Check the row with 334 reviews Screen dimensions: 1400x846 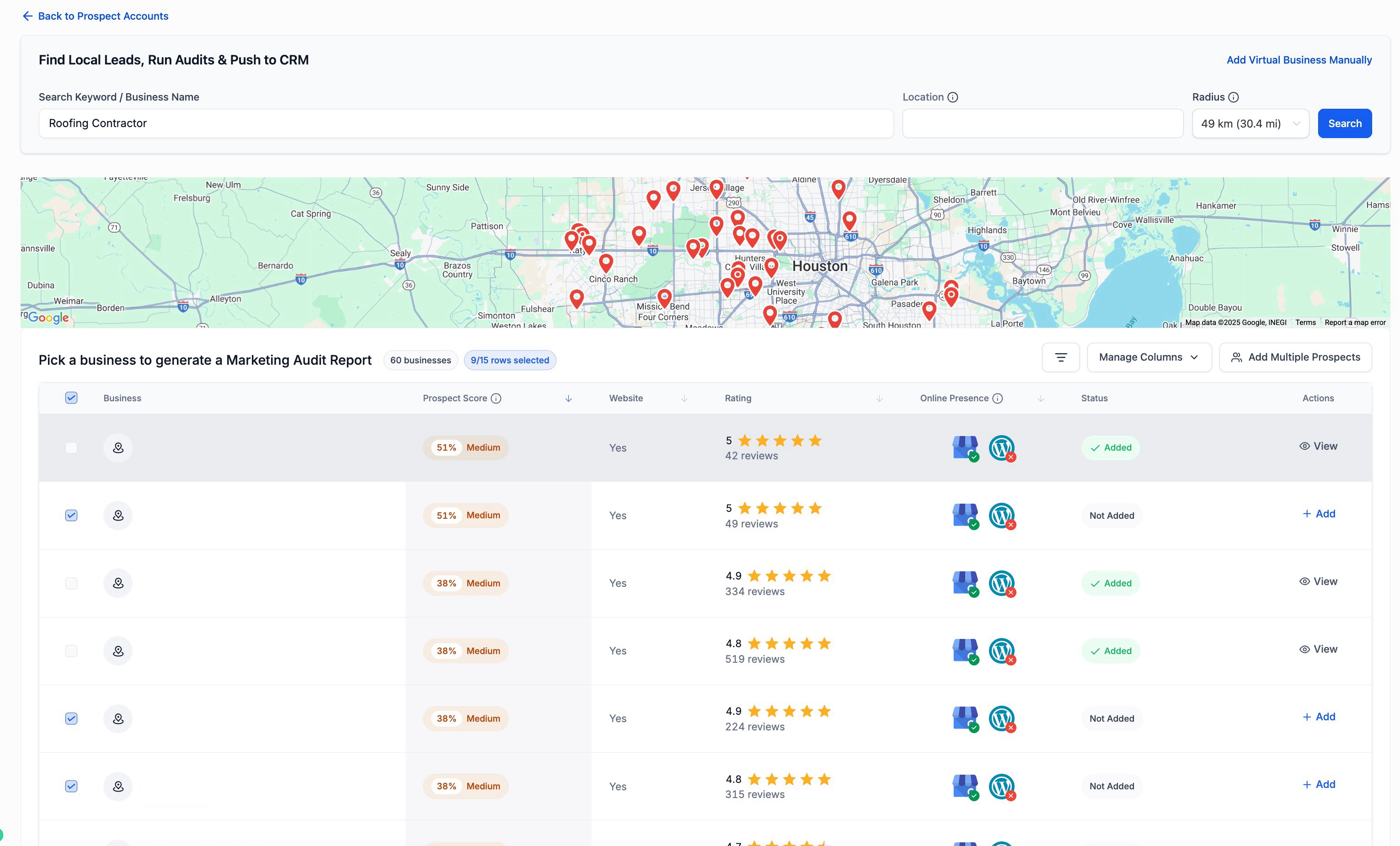pos(71,583)
